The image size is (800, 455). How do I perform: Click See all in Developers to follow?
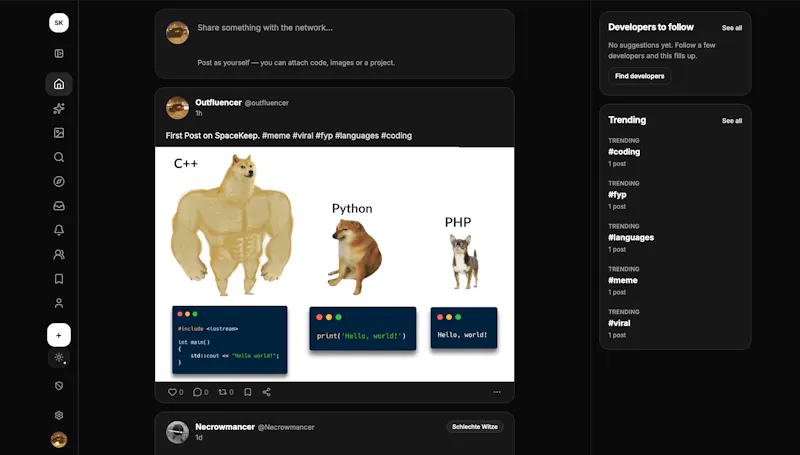click(732, 28)
